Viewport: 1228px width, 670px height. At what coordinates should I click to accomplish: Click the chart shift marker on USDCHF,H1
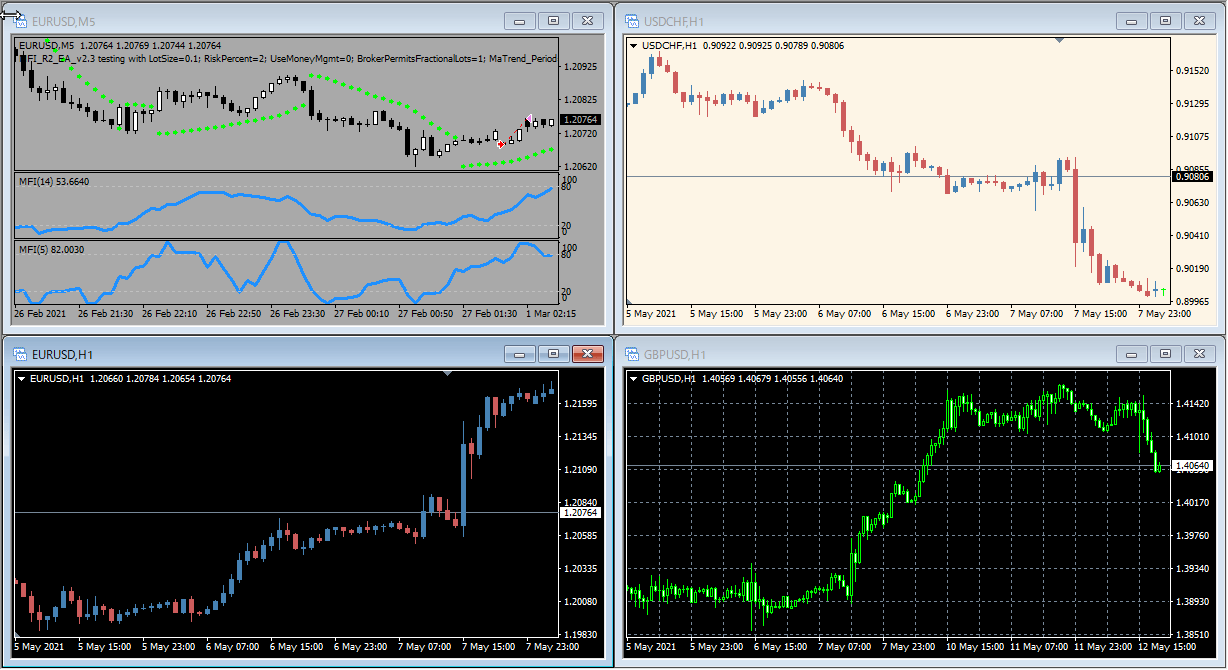click(x=1060, y=40)
